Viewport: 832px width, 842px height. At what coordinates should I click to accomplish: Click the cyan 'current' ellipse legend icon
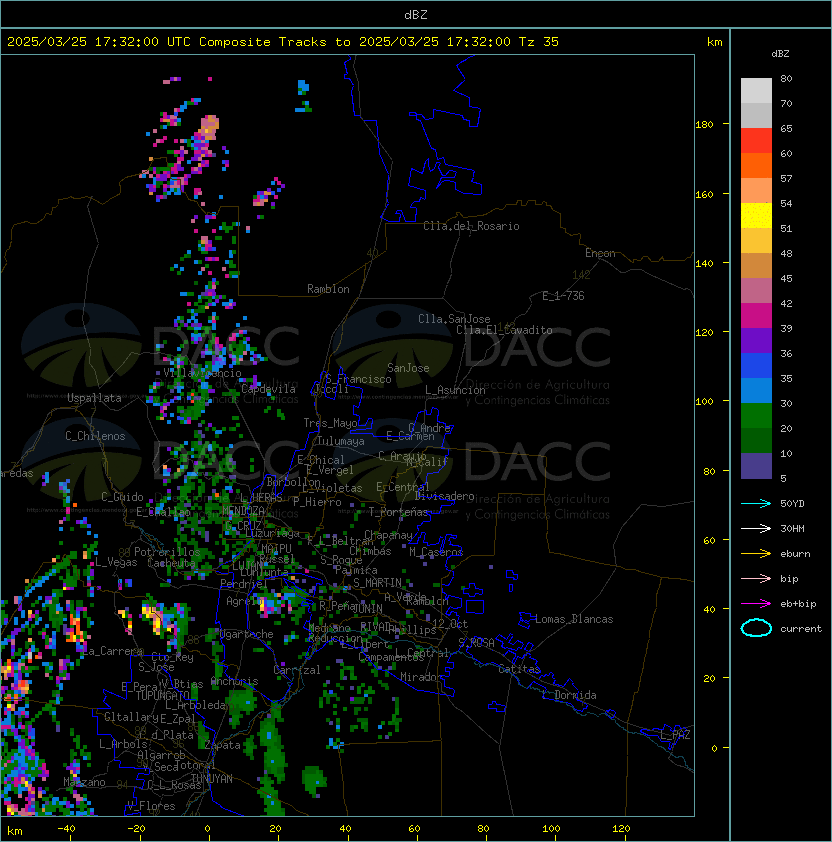coord(756,628)
